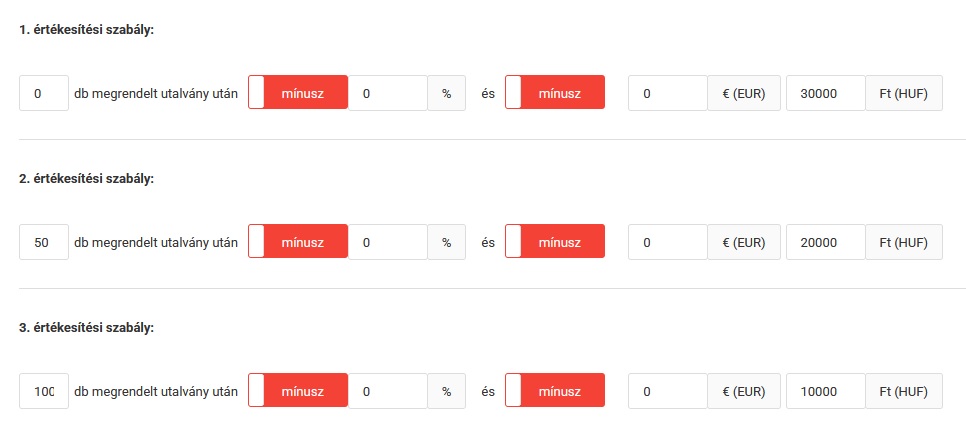Viewport: 966px width, 423px height.
Task: Click rule 3 quantity field showing 100
Action: pos(44,391)
